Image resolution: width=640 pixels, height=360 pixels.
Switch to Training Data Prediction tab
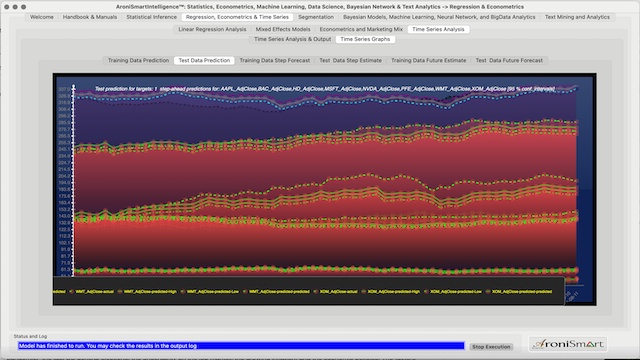click(138, 60)
